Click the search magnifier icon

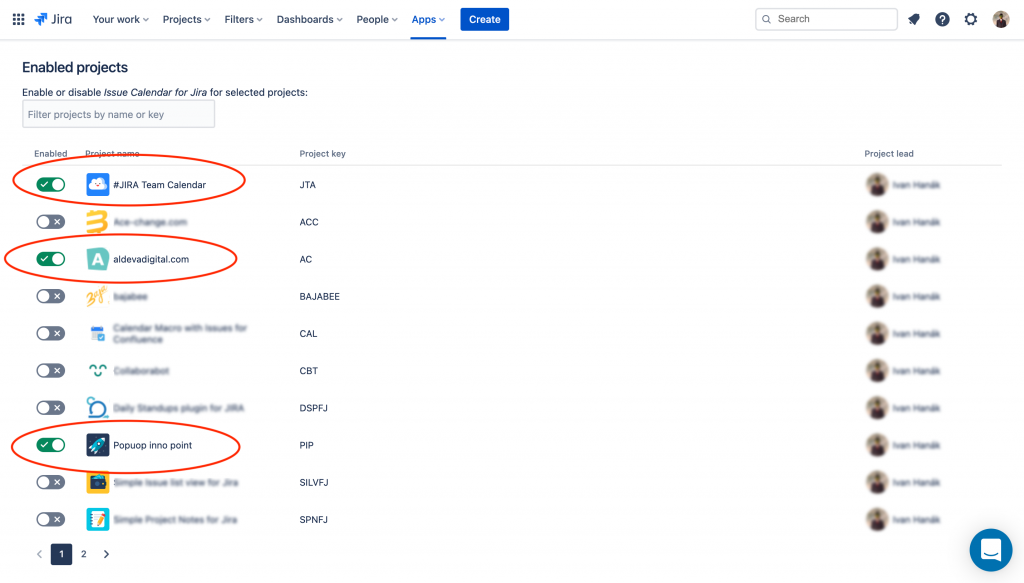pos(767,20)
